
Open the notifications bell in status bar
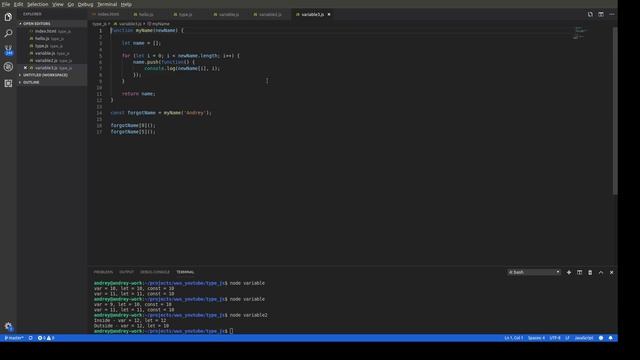click(x=611, y=338)
